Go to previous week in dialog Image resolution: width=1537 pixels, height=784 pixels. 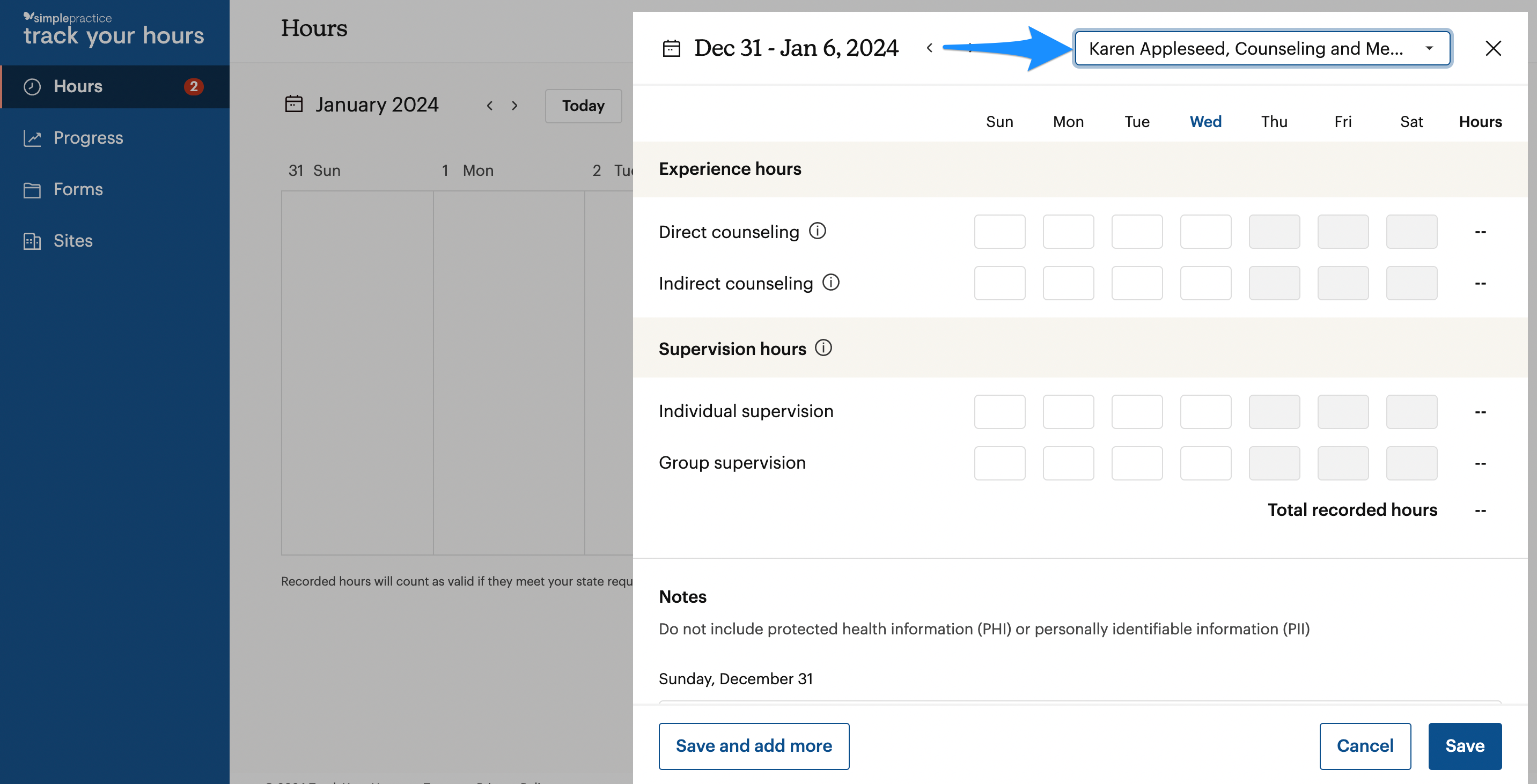point(929,48)
